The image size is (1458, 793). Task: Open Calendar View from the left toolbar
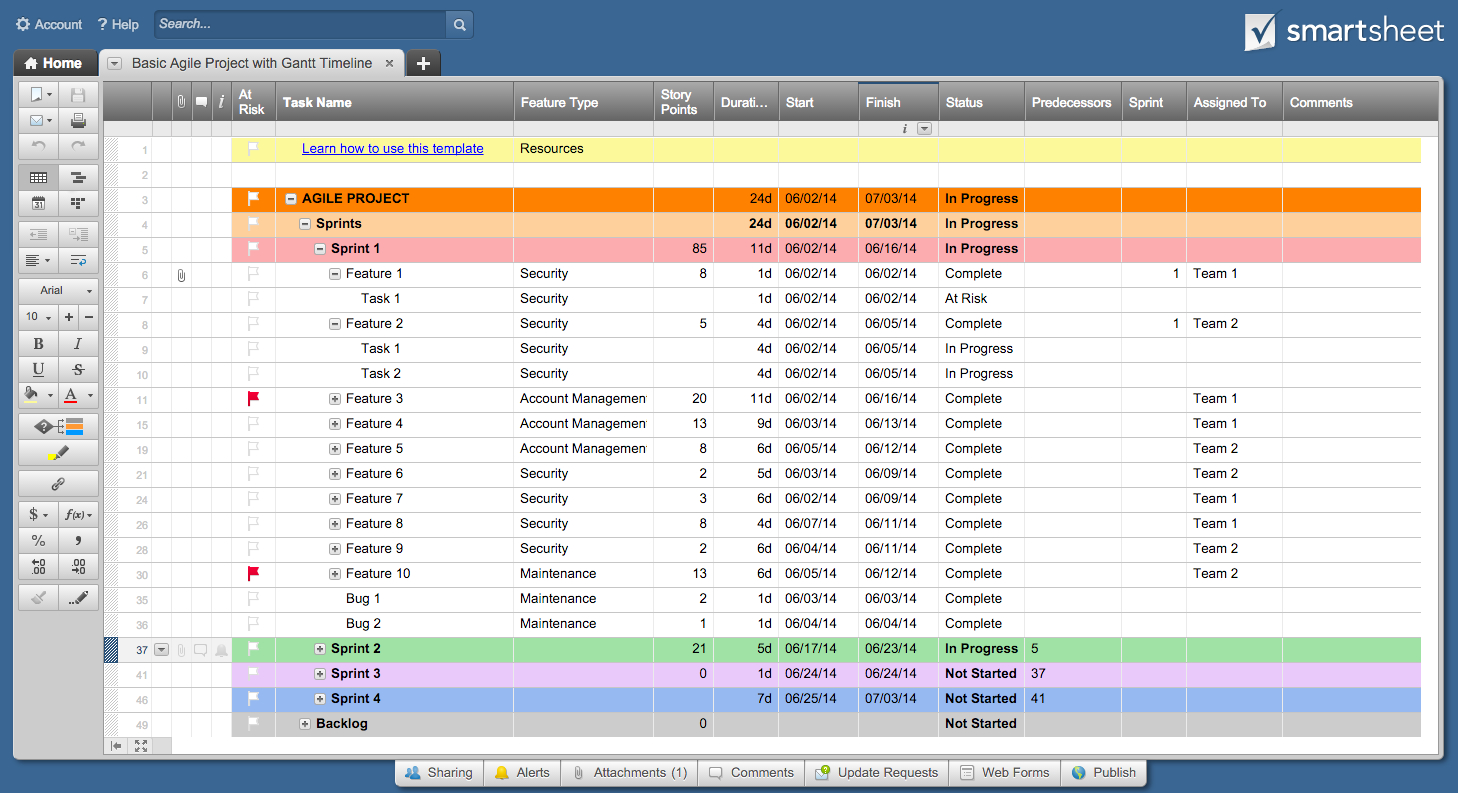(x=38, y=203)
